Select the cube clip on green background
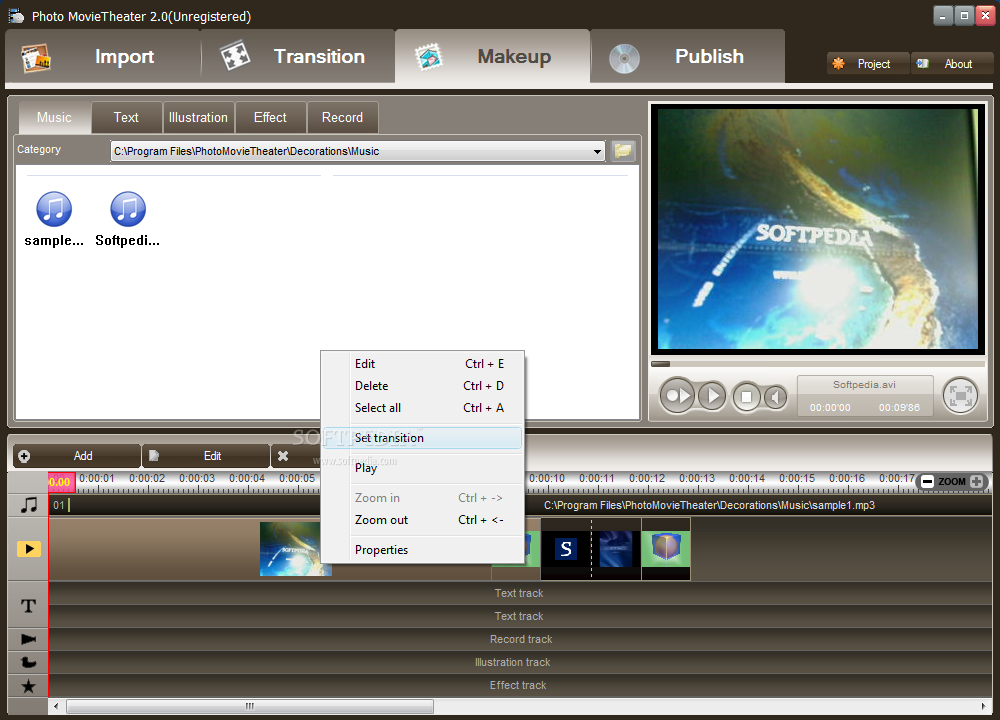This screenshot has width=1000, height=720. pos(666,548)
